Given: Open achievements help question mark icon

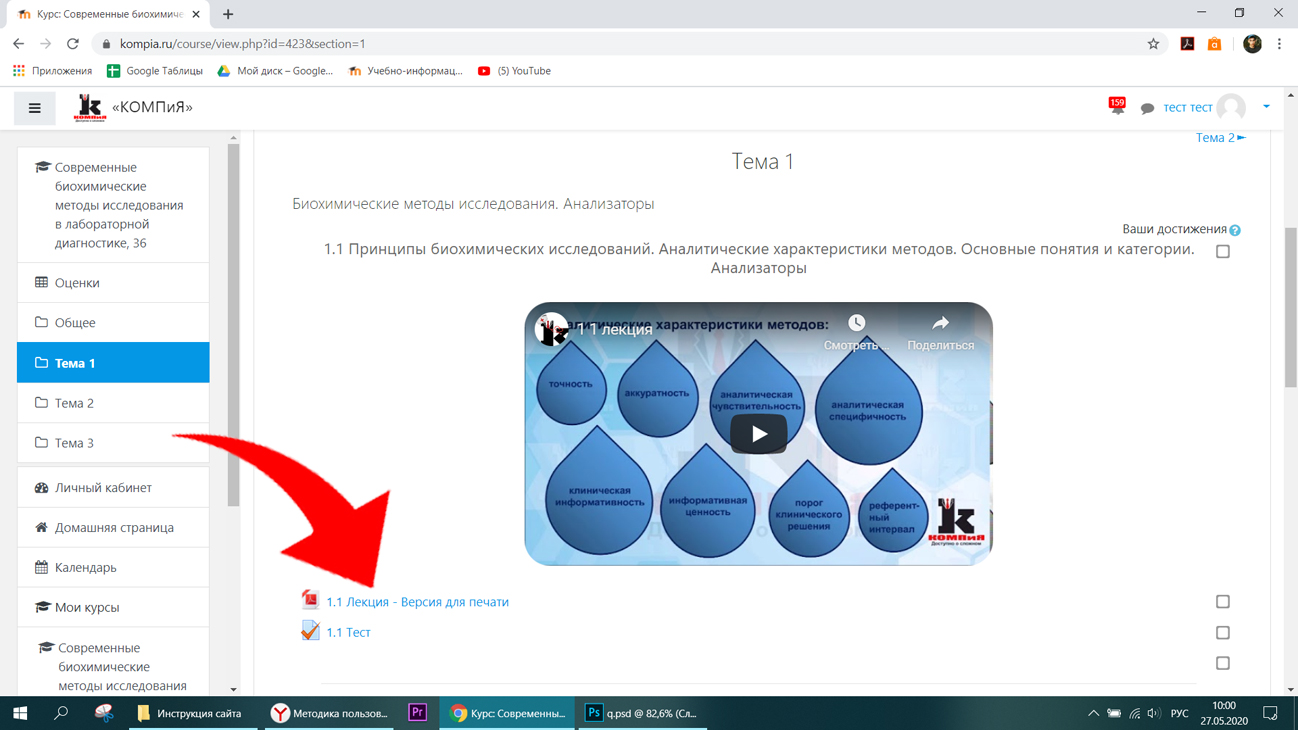Looking at the screenshot, I should (x=1235, y=230).
